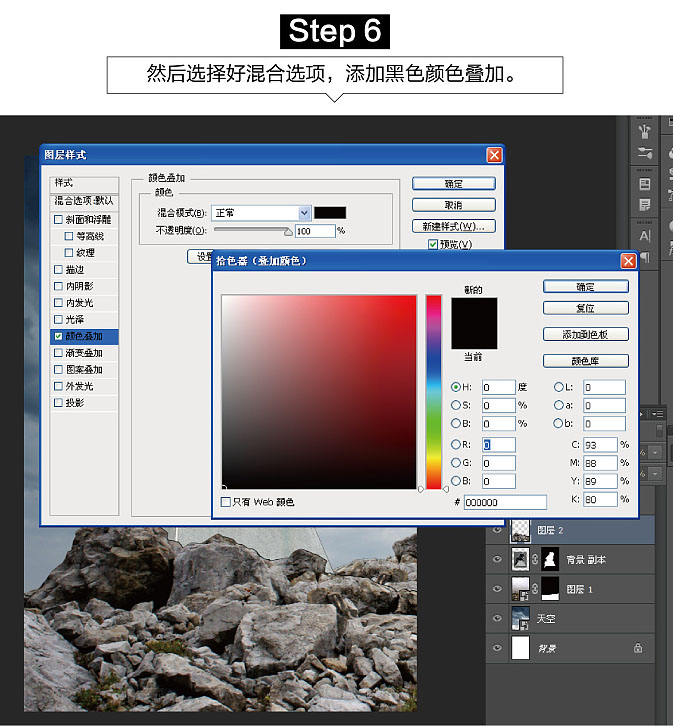Screen dimensions: 673x726
Task: Enable the 内发光 checkbox
Action: click(58, 303)
